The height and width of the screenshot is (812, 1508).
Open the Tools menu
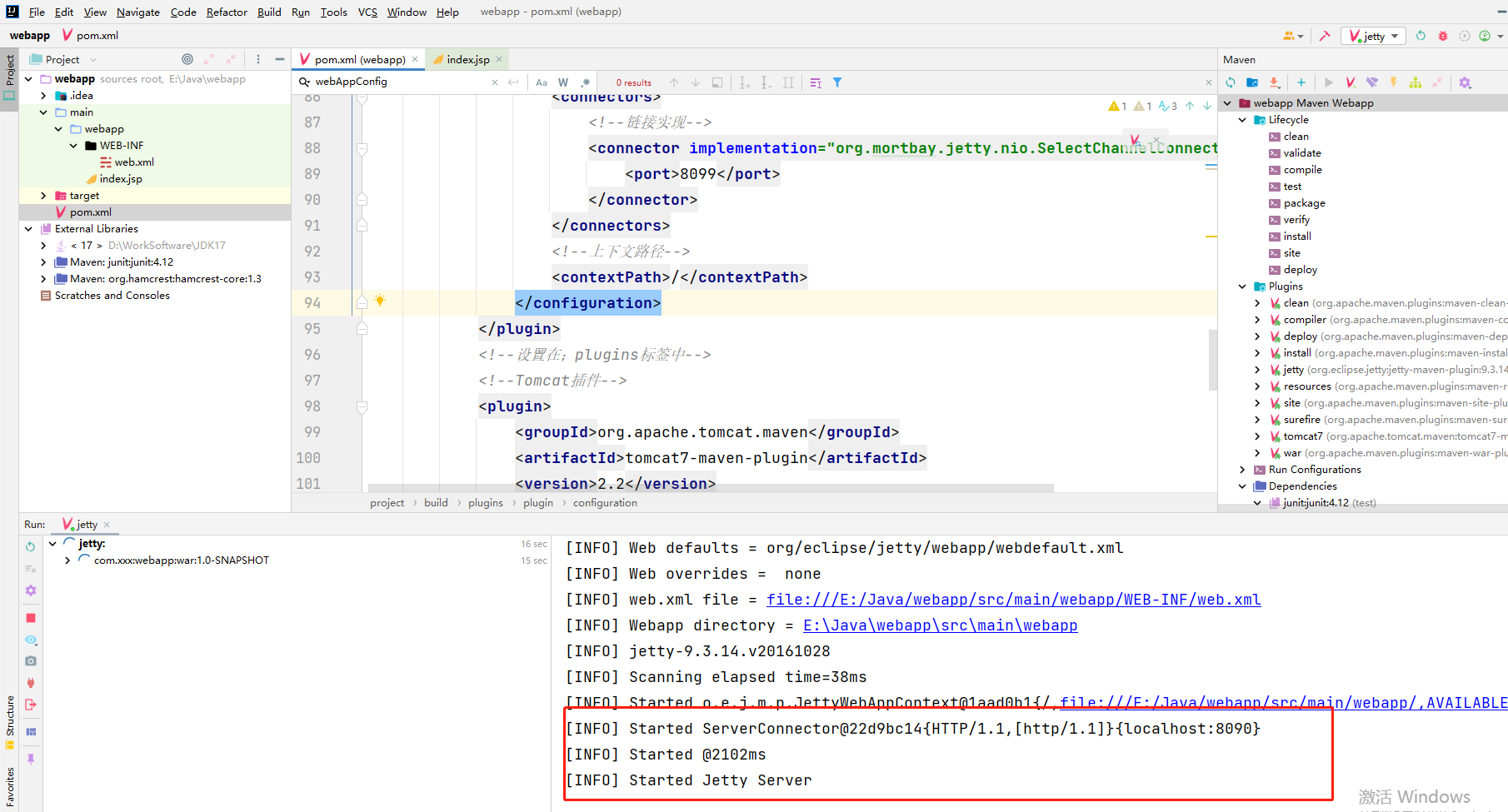333,12
